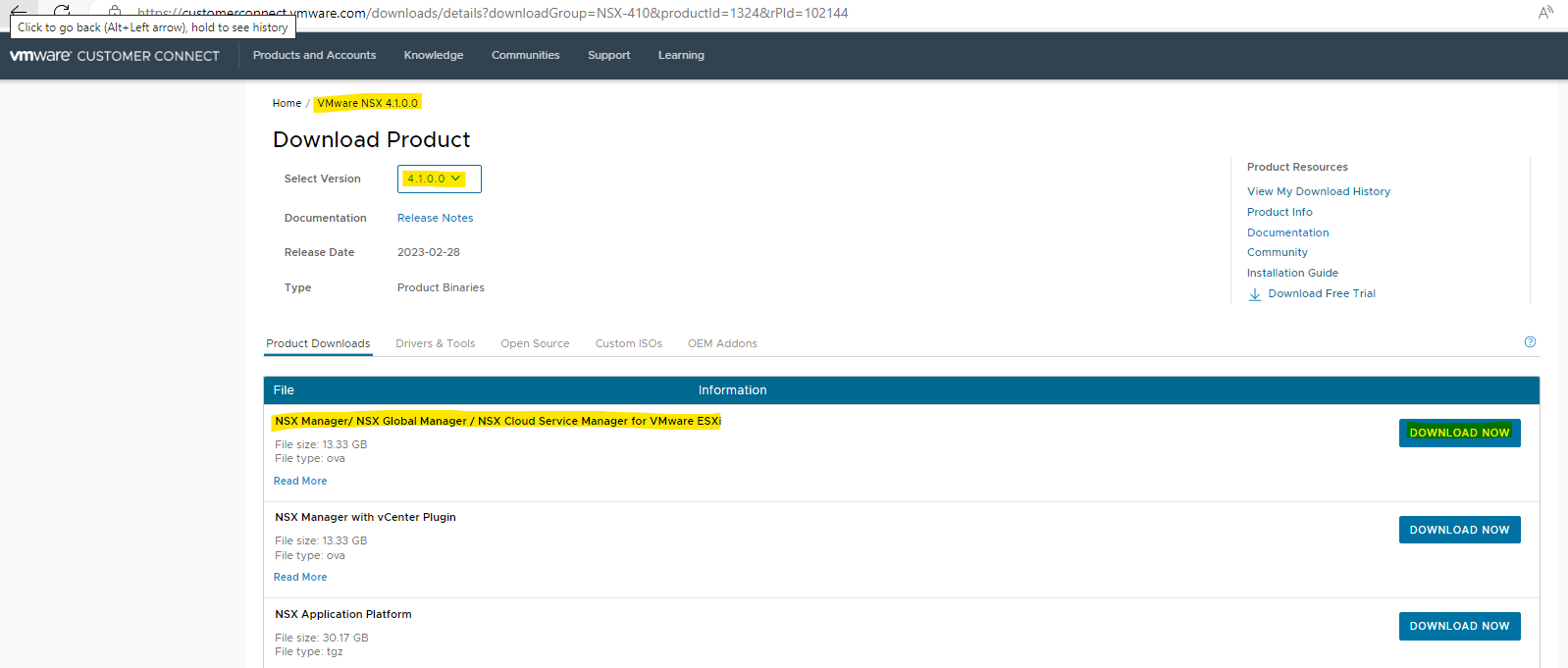Click the release date 2023-02-28

[x=429, y=253]
